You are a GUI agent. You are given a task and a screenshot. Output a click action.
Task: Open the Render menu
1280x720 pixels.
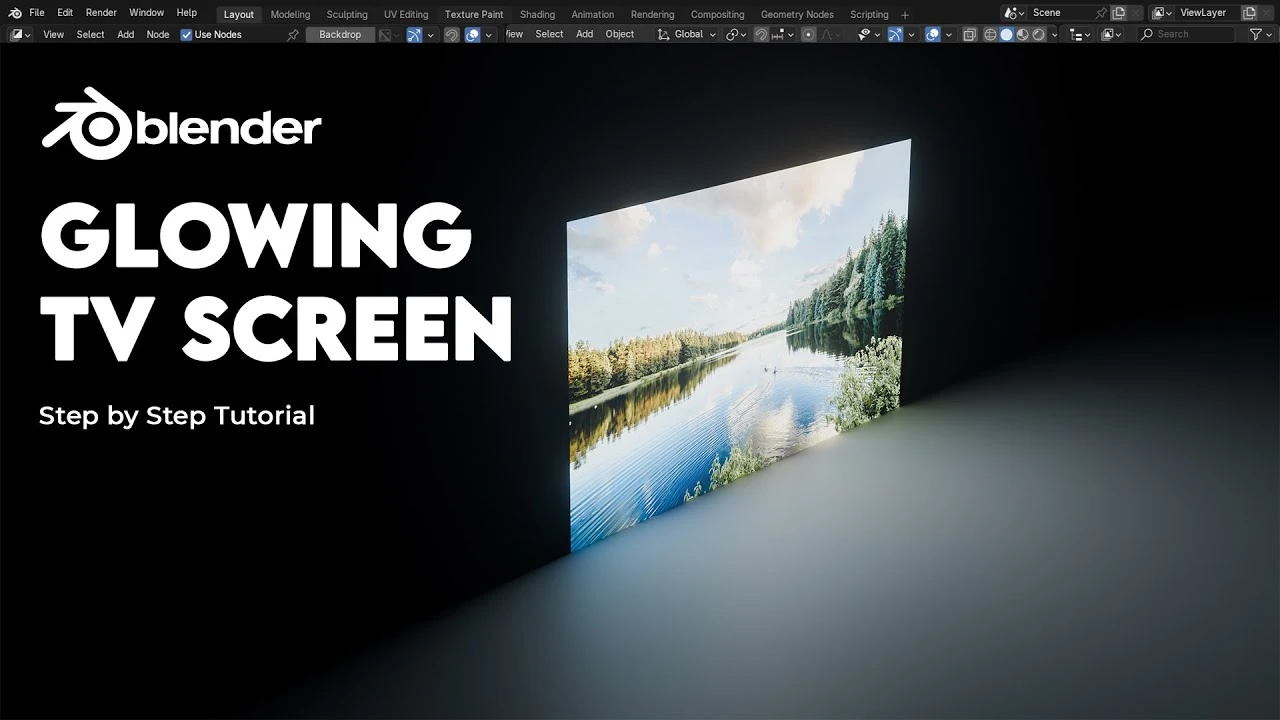coord(101,13)
